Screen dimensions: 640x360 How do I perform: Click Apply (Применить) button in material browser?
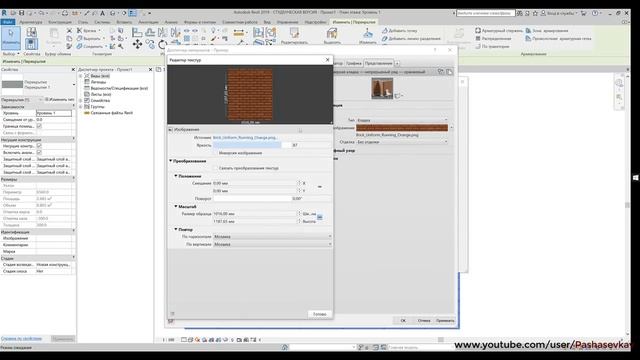click(445, 320)
